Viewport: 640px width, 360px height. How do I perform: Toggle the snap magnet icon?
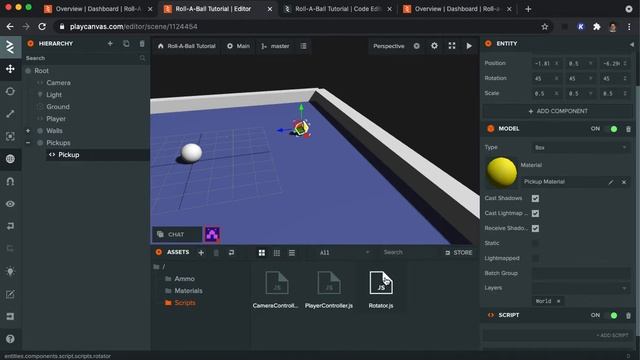pos(10,181)
